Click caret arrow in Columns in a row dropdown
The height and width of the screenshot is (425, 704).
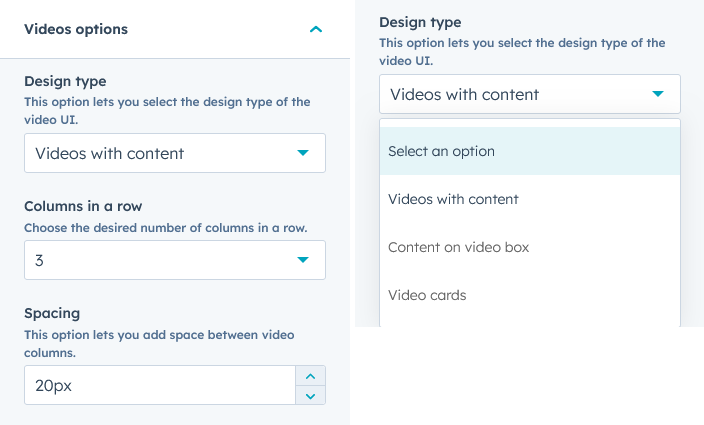click(x=303, y=260)
